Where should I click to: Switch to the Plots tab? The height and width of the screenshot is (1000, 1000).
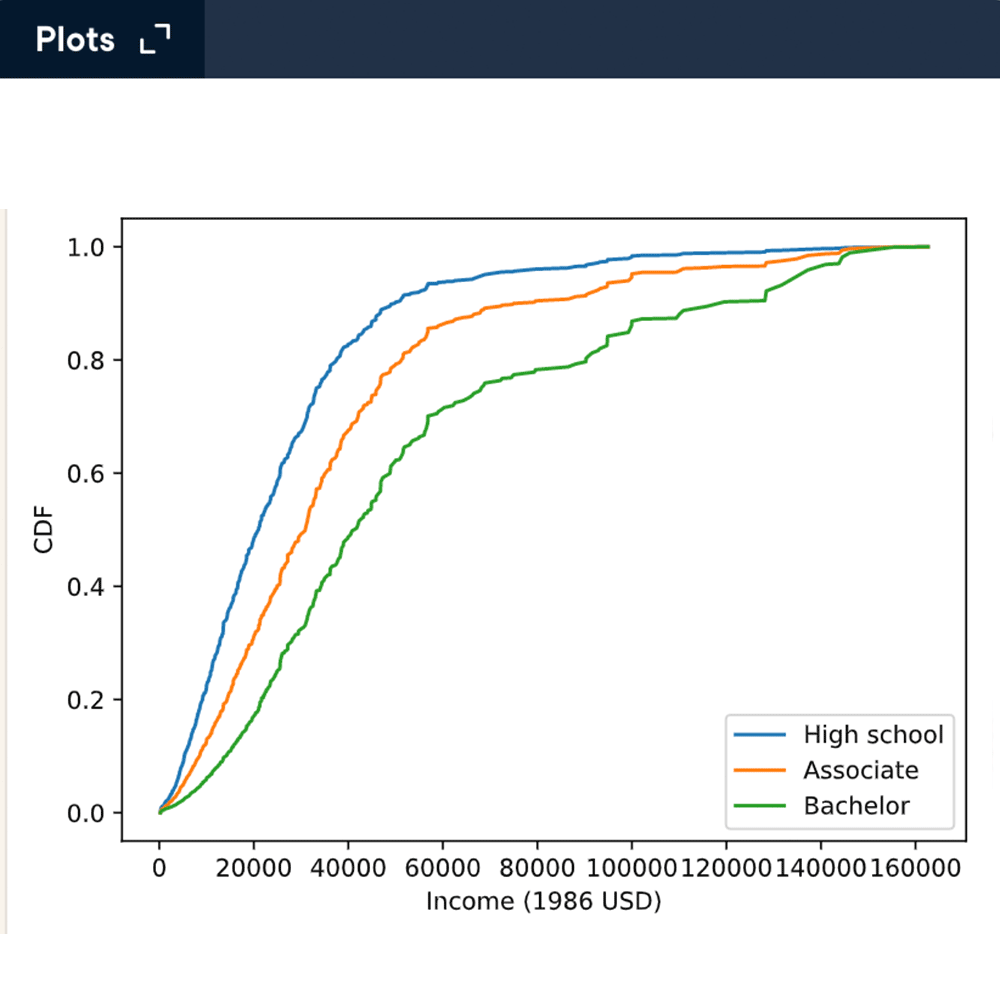[x=75, y=39]
